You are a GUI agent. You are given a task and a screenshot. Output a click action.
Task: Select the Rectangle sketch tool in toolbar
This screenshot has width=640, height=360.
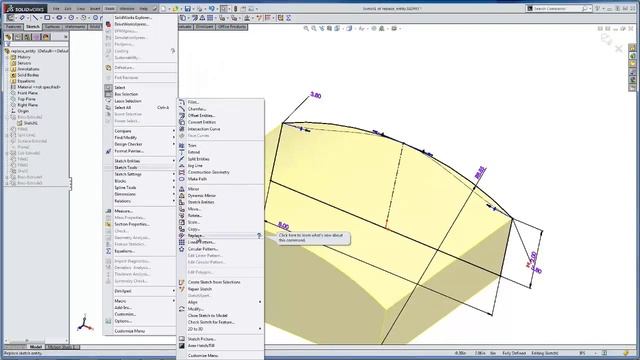pos(47,18)
